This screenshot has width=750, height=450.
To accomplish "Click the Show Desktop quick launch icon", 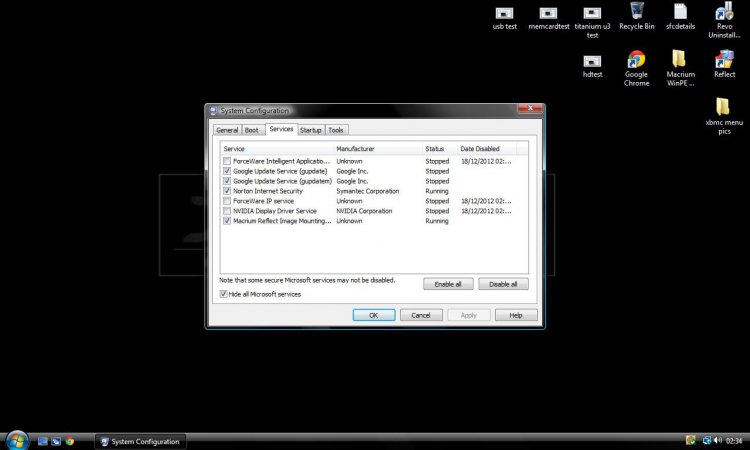I will tap(43, 441).
